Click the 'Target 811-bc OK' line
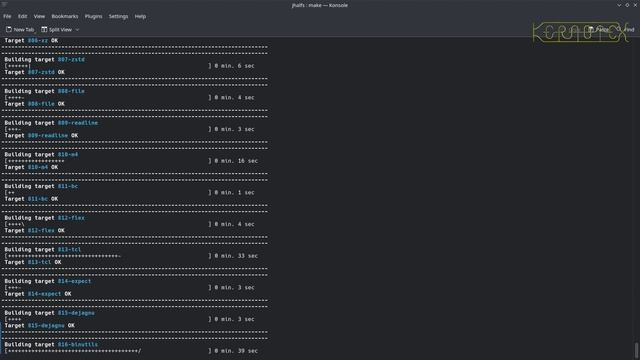This screenshot has height=360, width=640. tap(31, 199)
